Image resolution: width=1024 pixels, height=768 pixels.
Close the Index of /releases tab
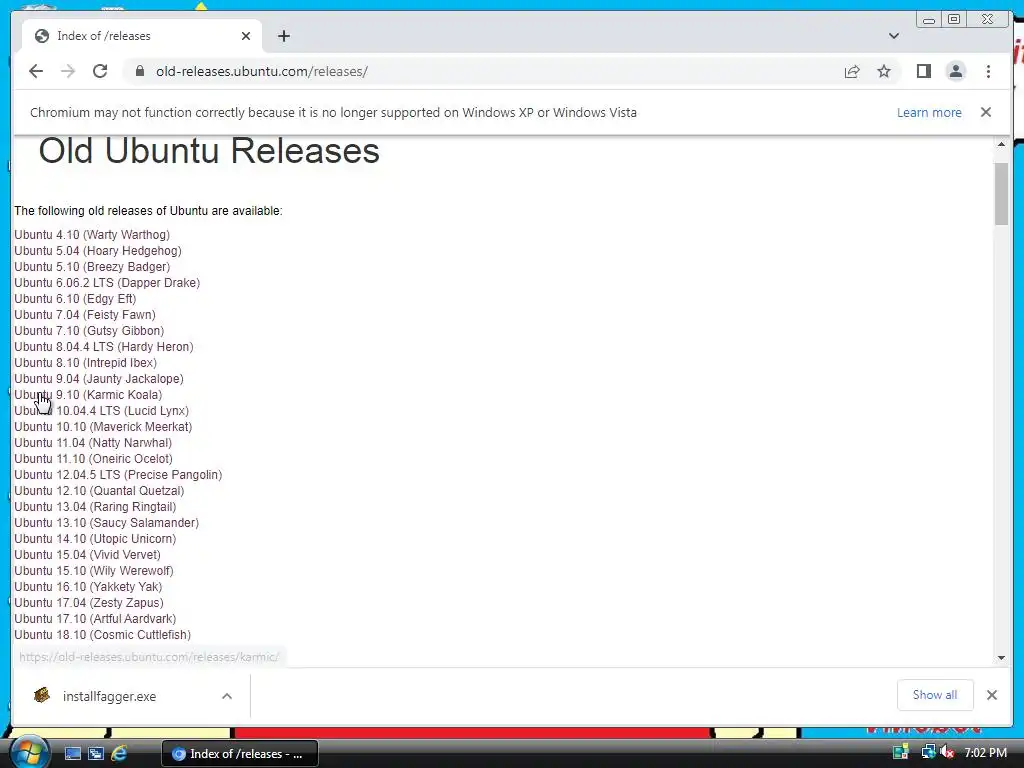click(x=246, y=36)
